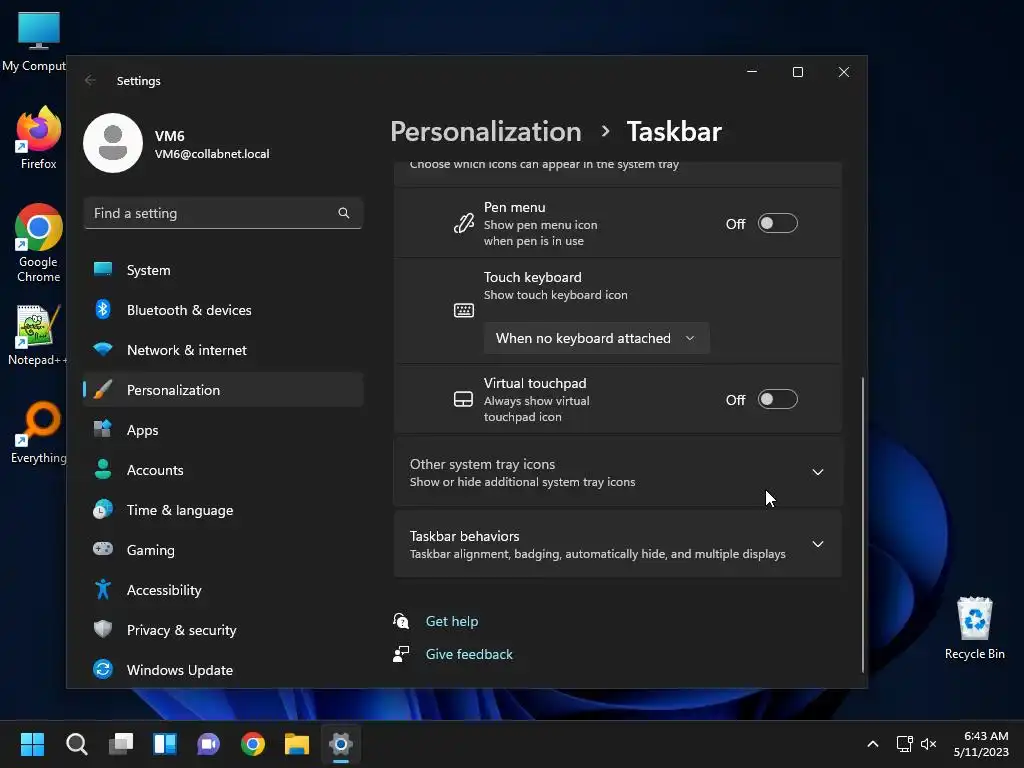Open the Get help link
The height and width of the screenshot is (768, 1024).
tap(451, 621)
